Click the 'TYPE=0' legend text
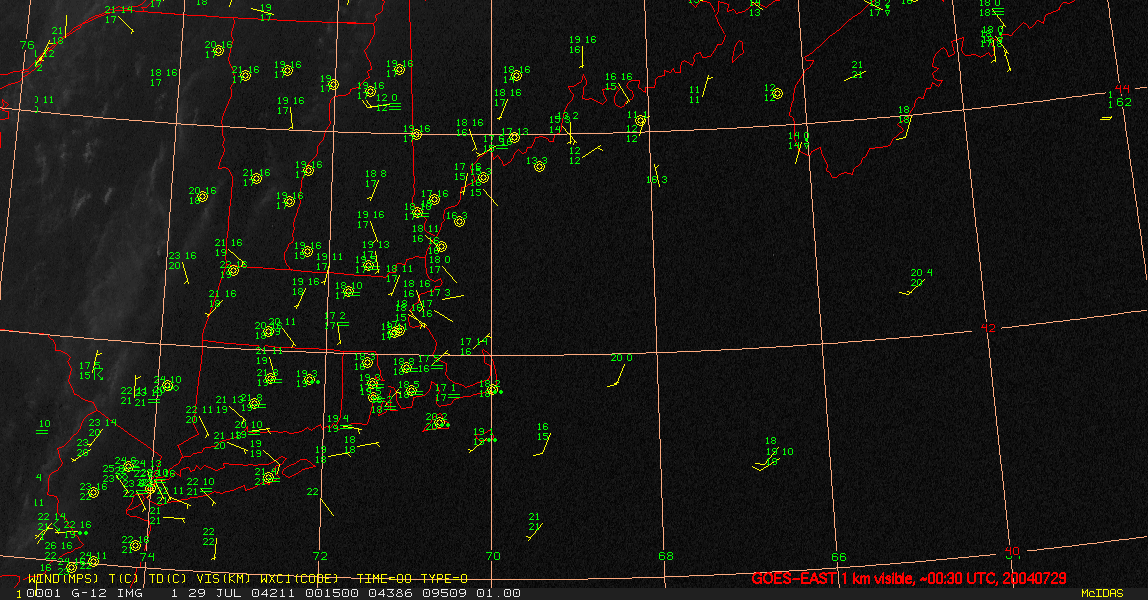The height and width of the screenshot is (600, 1148). [x=444, y=578]
